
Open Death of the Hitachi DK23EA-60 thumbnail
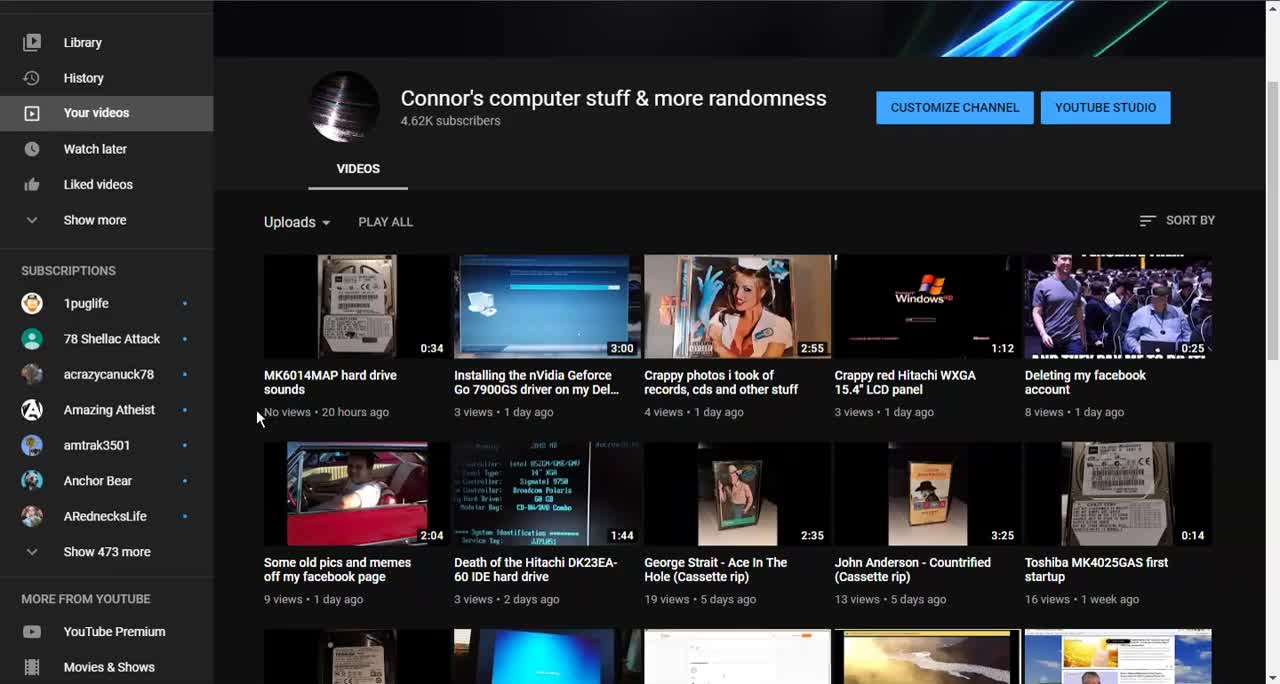click(x=547, y=493)
